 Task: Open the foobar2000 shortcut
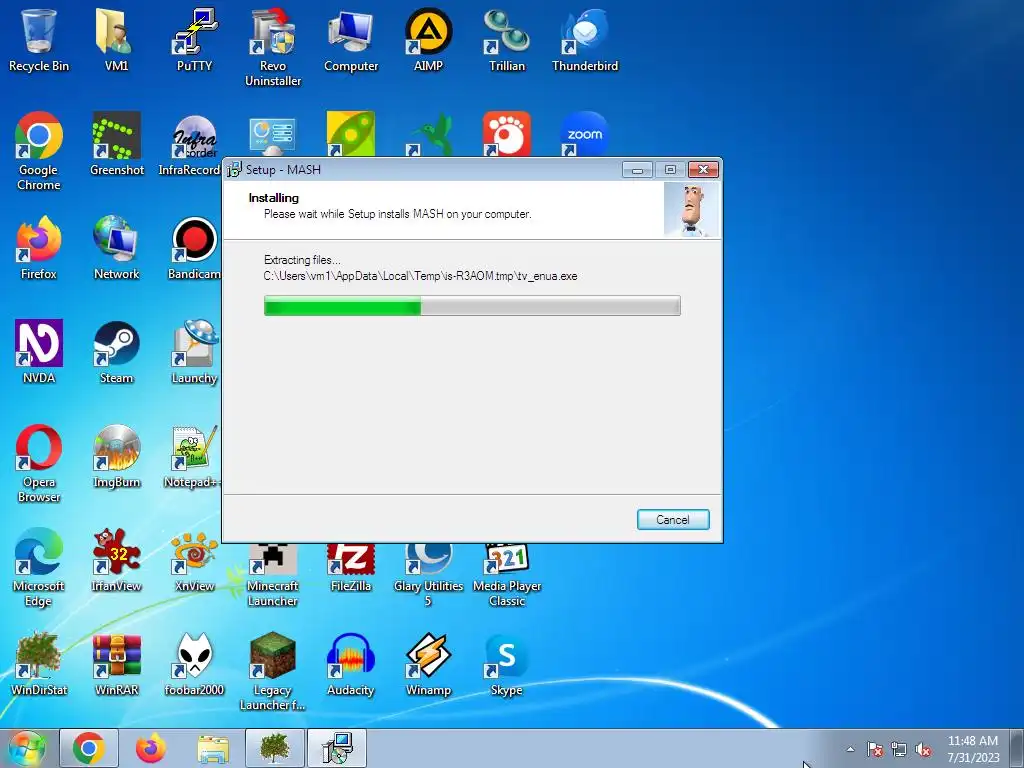pos(194,664)
